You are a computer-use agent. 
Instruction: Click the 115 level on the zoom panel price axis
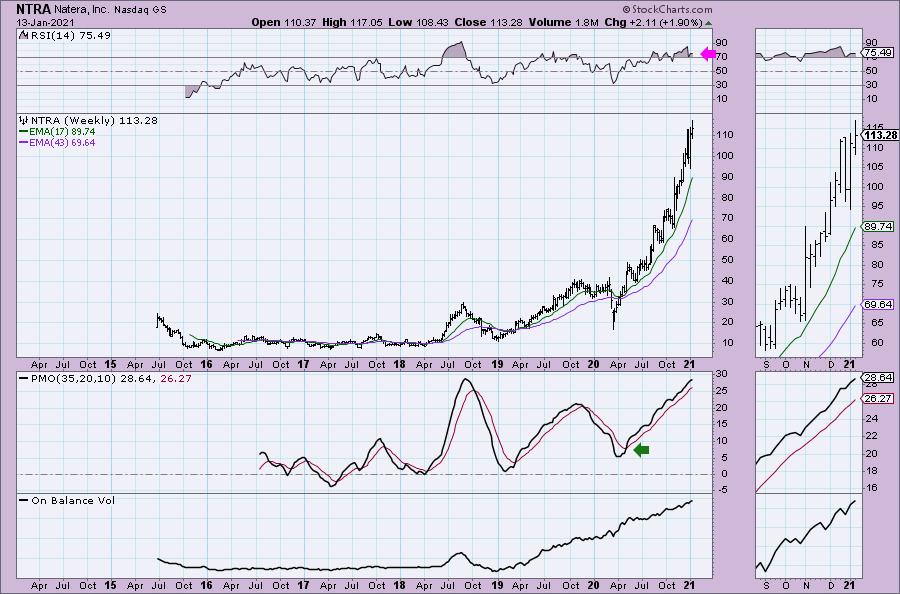[x=874, y=127]
